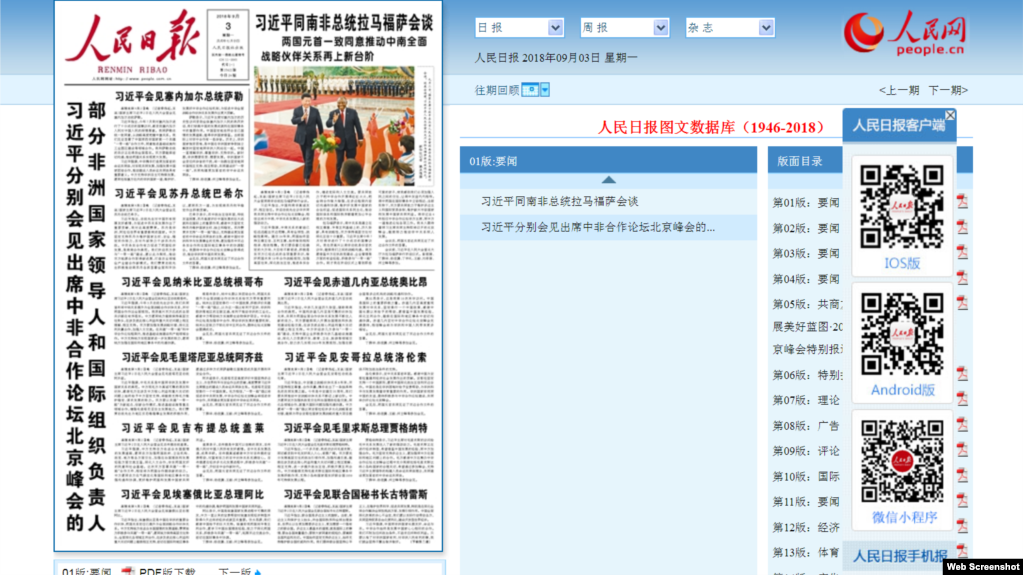Download PDF icon for 第02版
The image size is (1023, 575).
[x=962, y=227]
